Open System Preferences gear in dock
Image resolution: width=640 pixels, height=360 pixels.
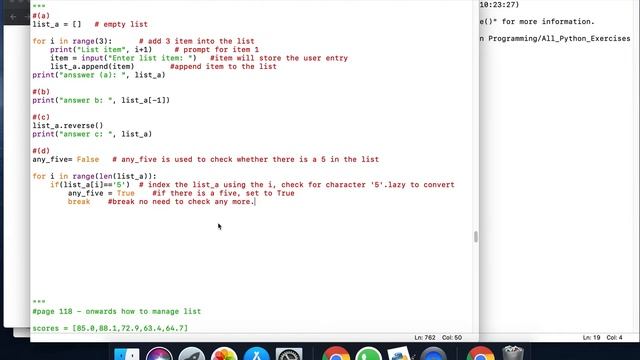(289, 354)
